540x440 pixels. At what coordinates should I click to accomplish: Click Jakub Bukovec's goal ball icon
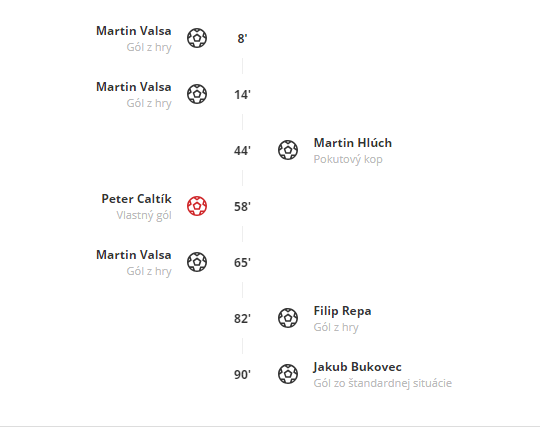[x=288, y=374]
